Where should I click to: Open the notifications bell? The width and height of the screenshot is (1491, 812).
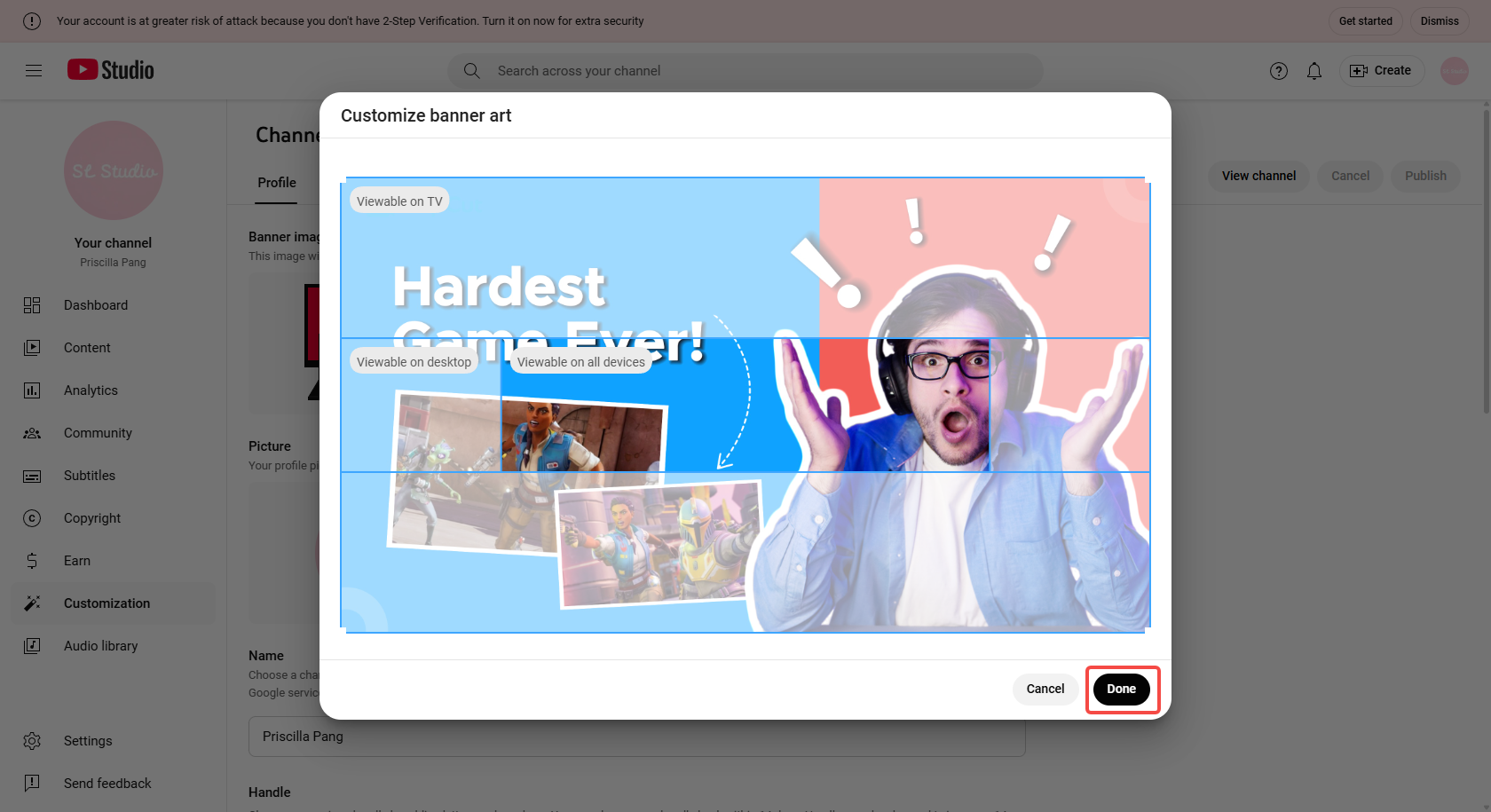[x=1314, y=70]
